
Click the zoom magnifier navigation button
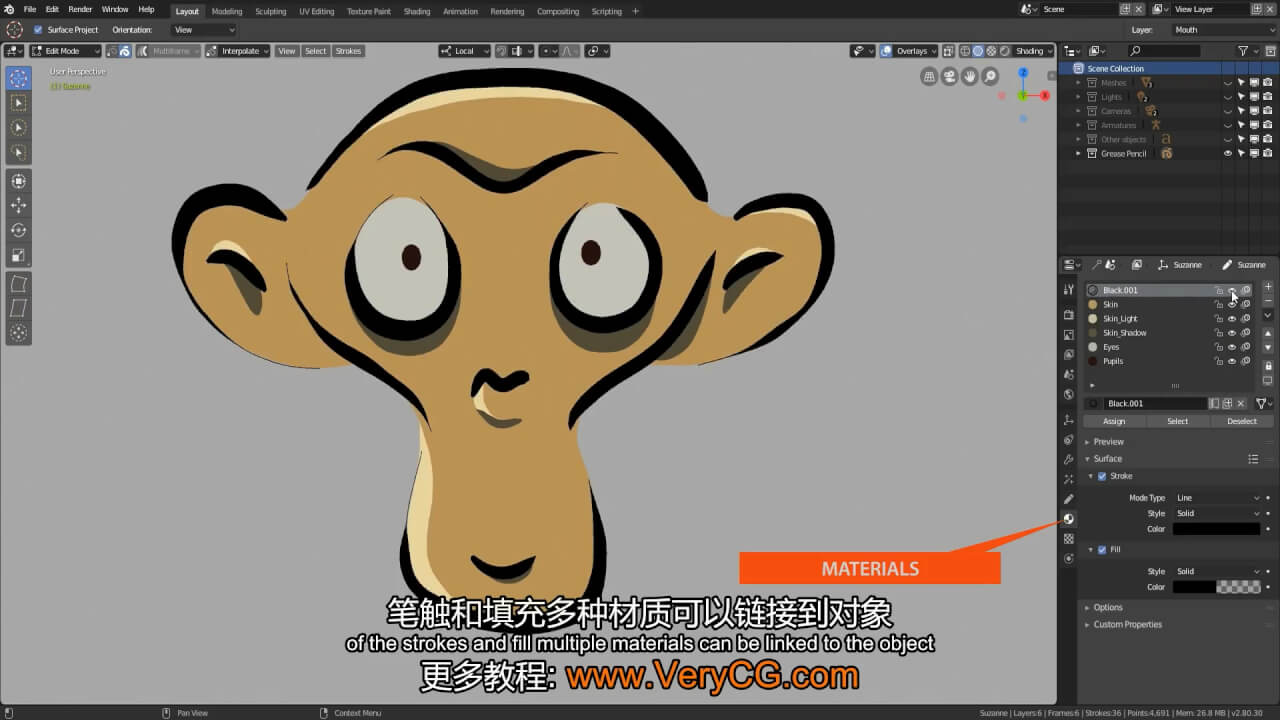click(990, 76)
